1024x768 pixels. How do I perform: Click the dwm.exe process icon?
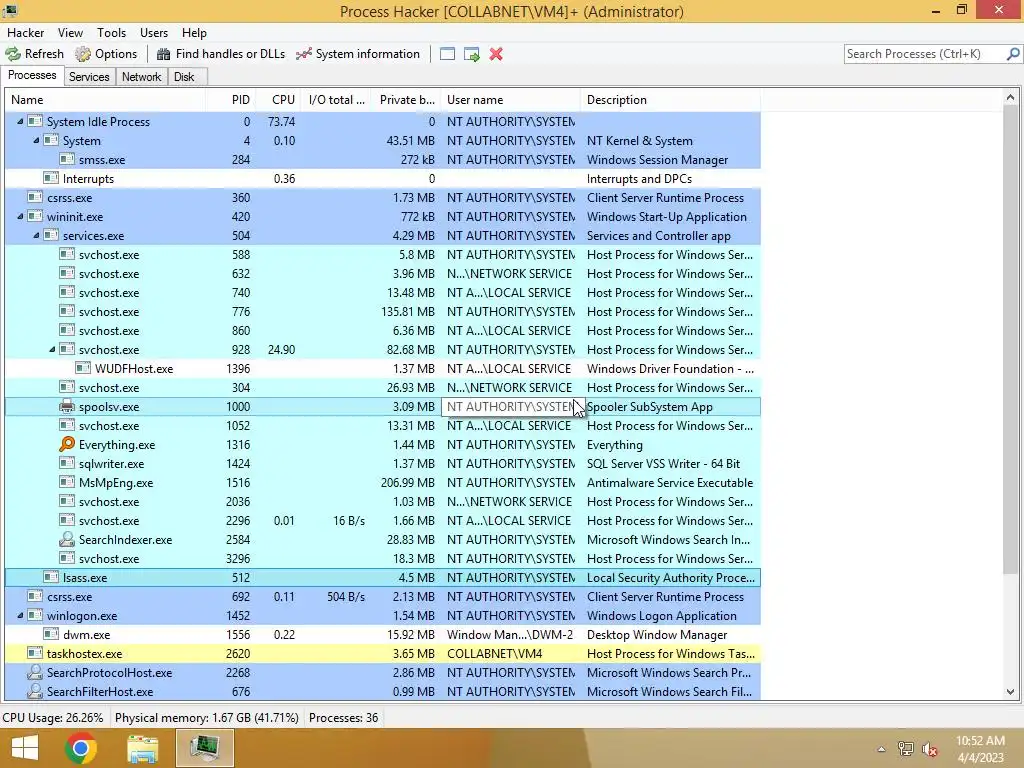click(x=51, y=634)
